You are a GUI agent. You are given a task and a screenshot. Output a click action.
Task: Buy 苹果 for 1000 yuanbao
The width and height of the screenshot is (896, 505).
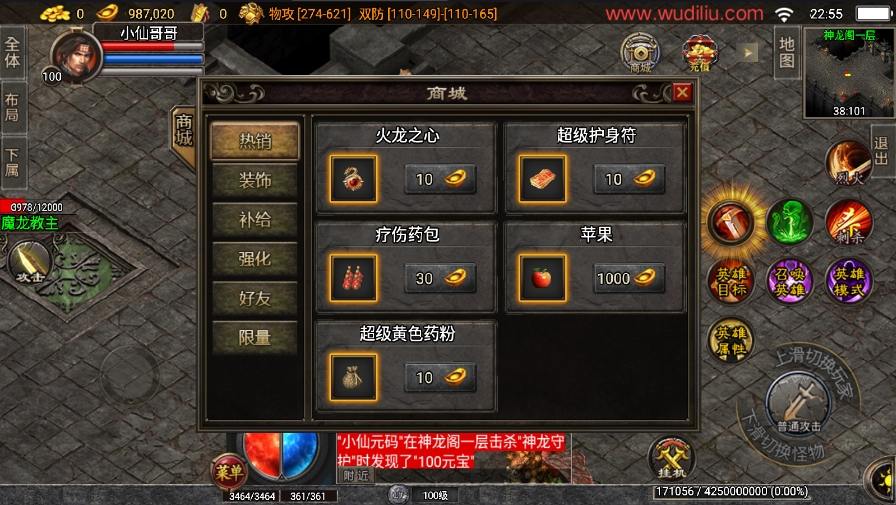tap(629, 278)
